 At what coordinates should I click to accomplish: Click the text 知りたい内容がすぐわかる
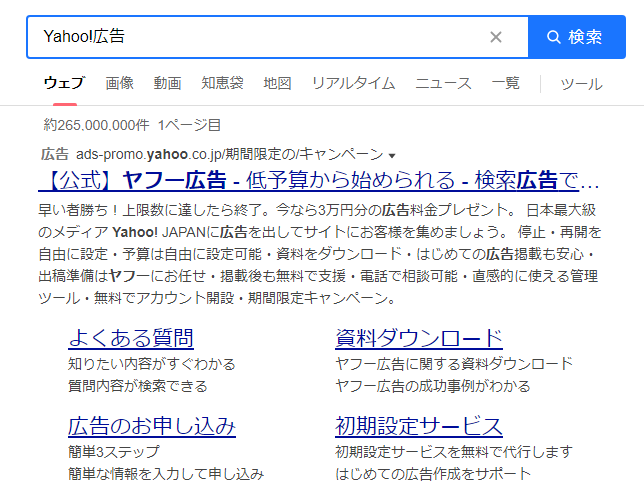click(152, 364)
